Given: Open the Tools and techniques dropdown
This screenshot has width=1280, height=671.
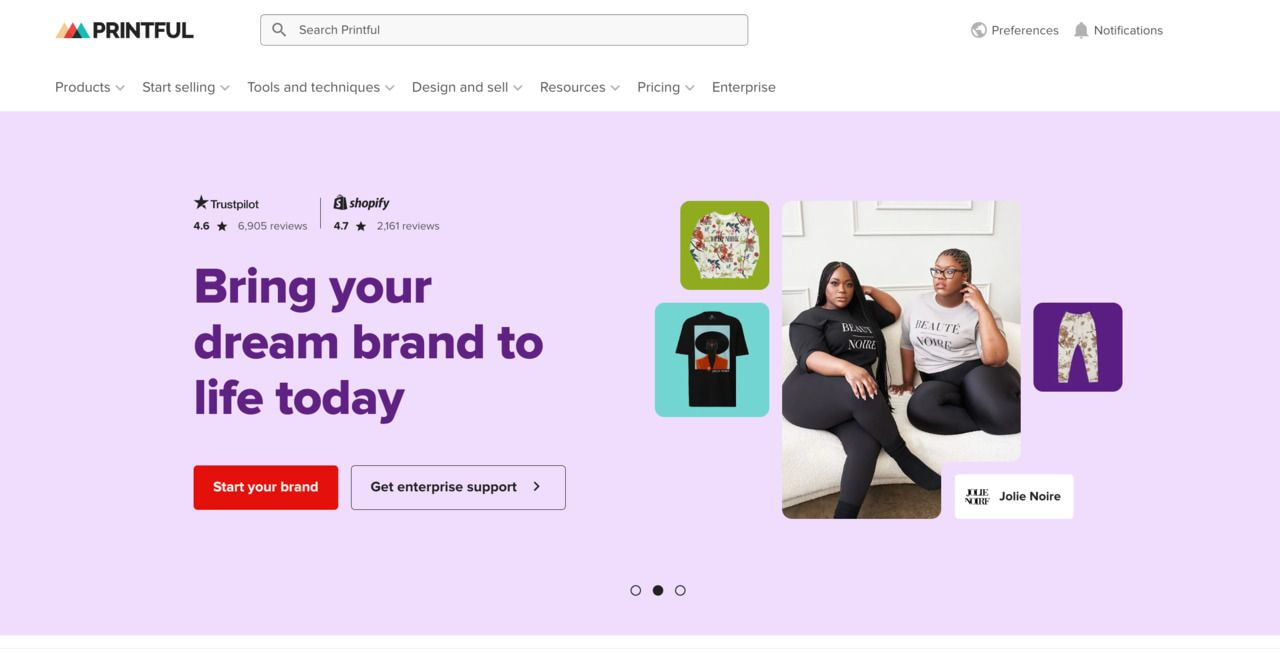Looking at the screenshot, I should 321,87.
